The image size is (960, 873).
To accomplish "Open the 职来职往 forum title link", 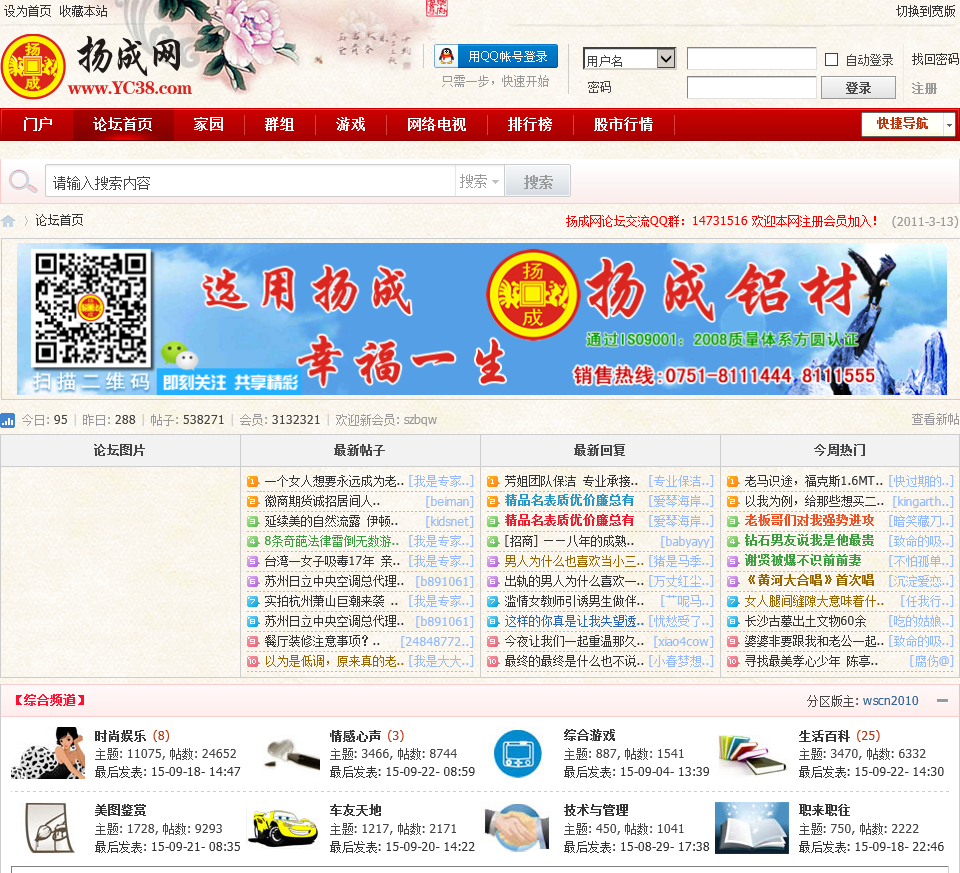I will (824, 811).
